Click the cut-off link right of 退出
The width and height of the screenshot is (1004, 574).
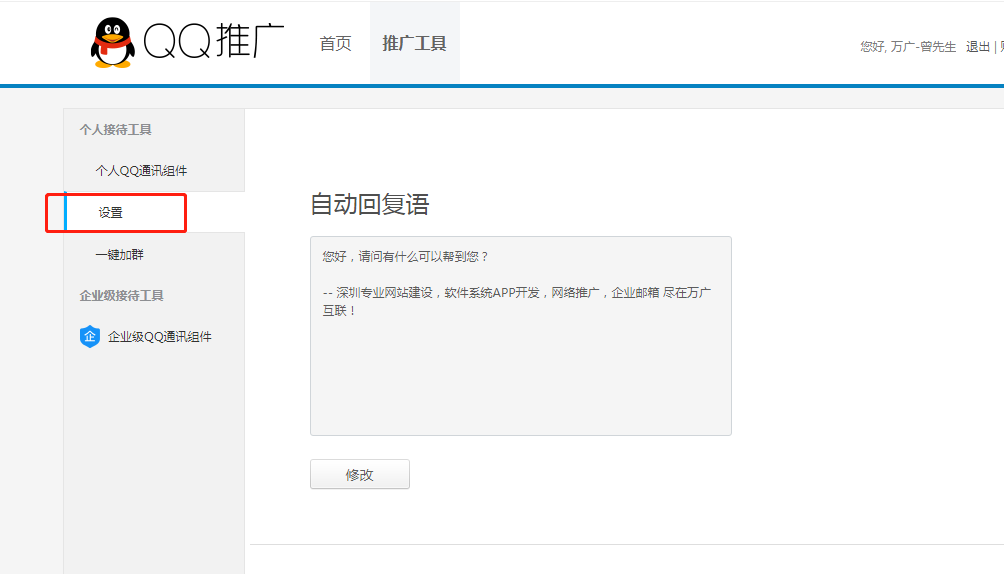(999, 47)
